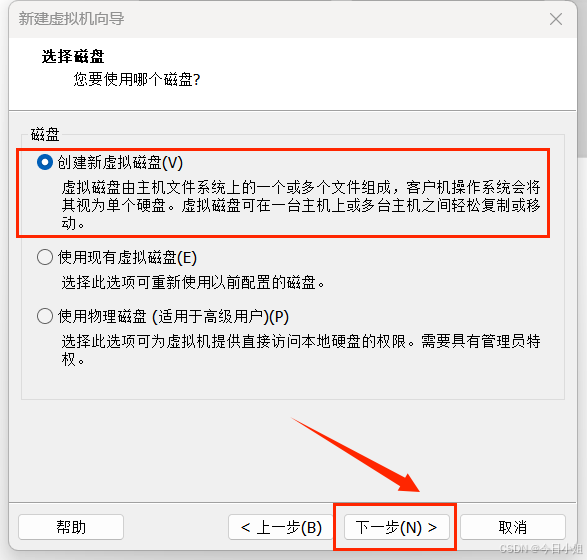Viewport: 587px width, 560px height.
Task: Click the 选择磁盘 heading
Action: pyautogui.click(x=73, y=57)
